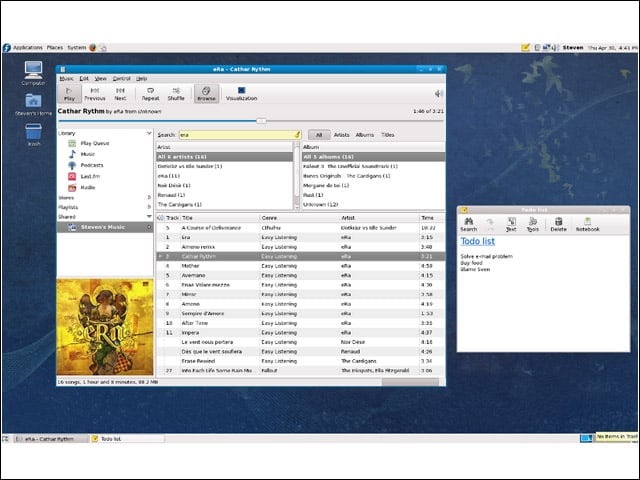Open Tools in Todo list window
This screenshot has width=640, height=480.
533,224
